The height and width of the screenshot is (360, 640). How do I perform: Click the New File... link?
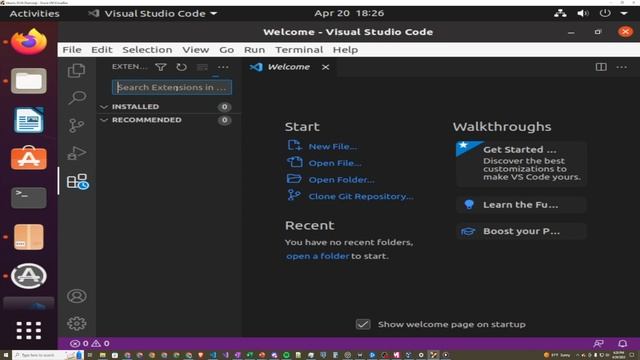[333, 147]
